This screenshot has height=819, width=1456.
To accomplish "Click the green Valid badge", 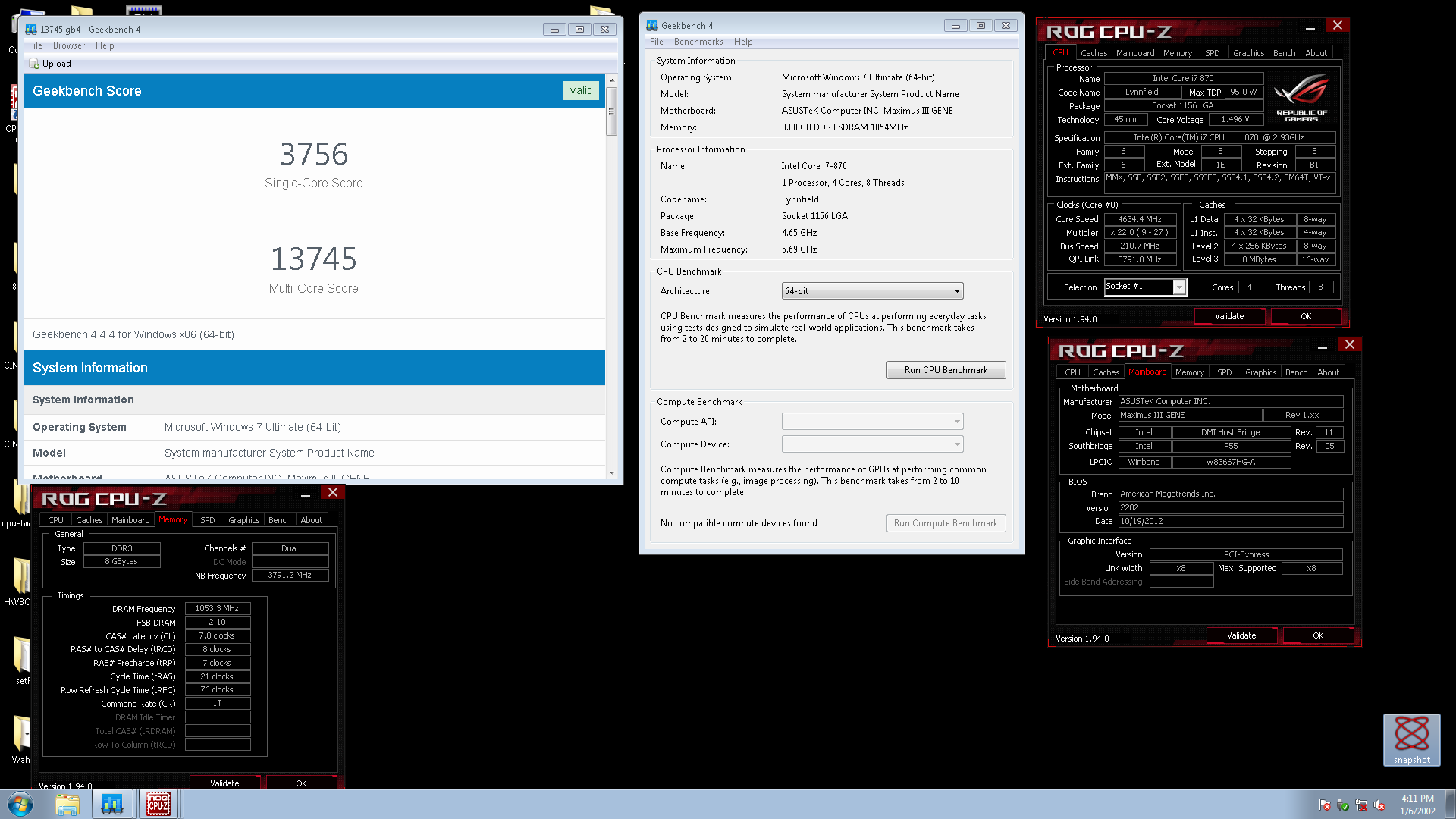I will point(581,90).
